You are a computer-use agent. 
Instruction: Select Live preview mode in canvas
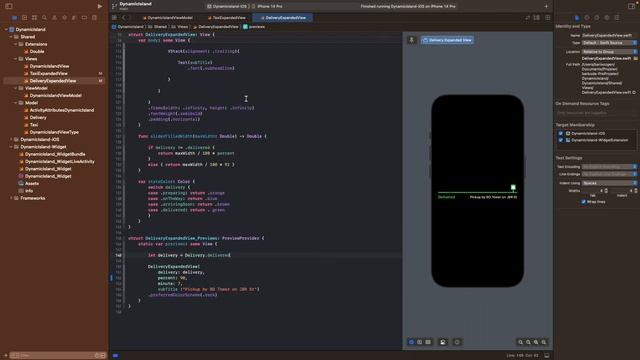pyautogui.click(x=411, y=342)
